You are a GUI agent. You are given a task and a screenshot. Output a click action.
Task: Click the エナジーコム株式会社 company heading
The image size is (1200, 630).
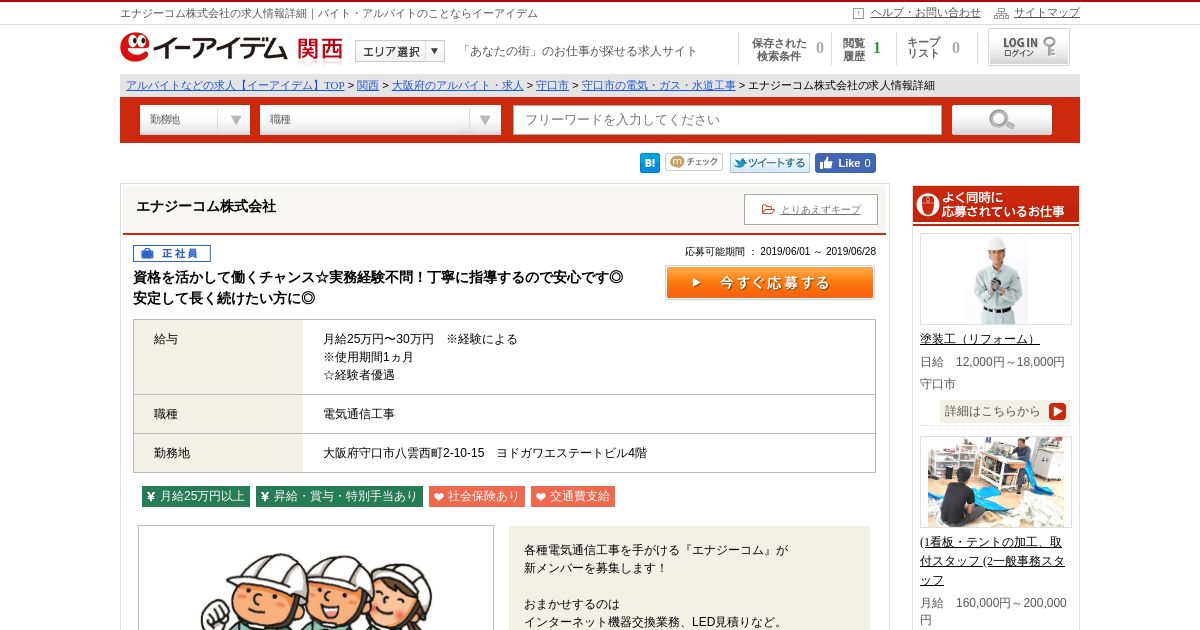206,206
